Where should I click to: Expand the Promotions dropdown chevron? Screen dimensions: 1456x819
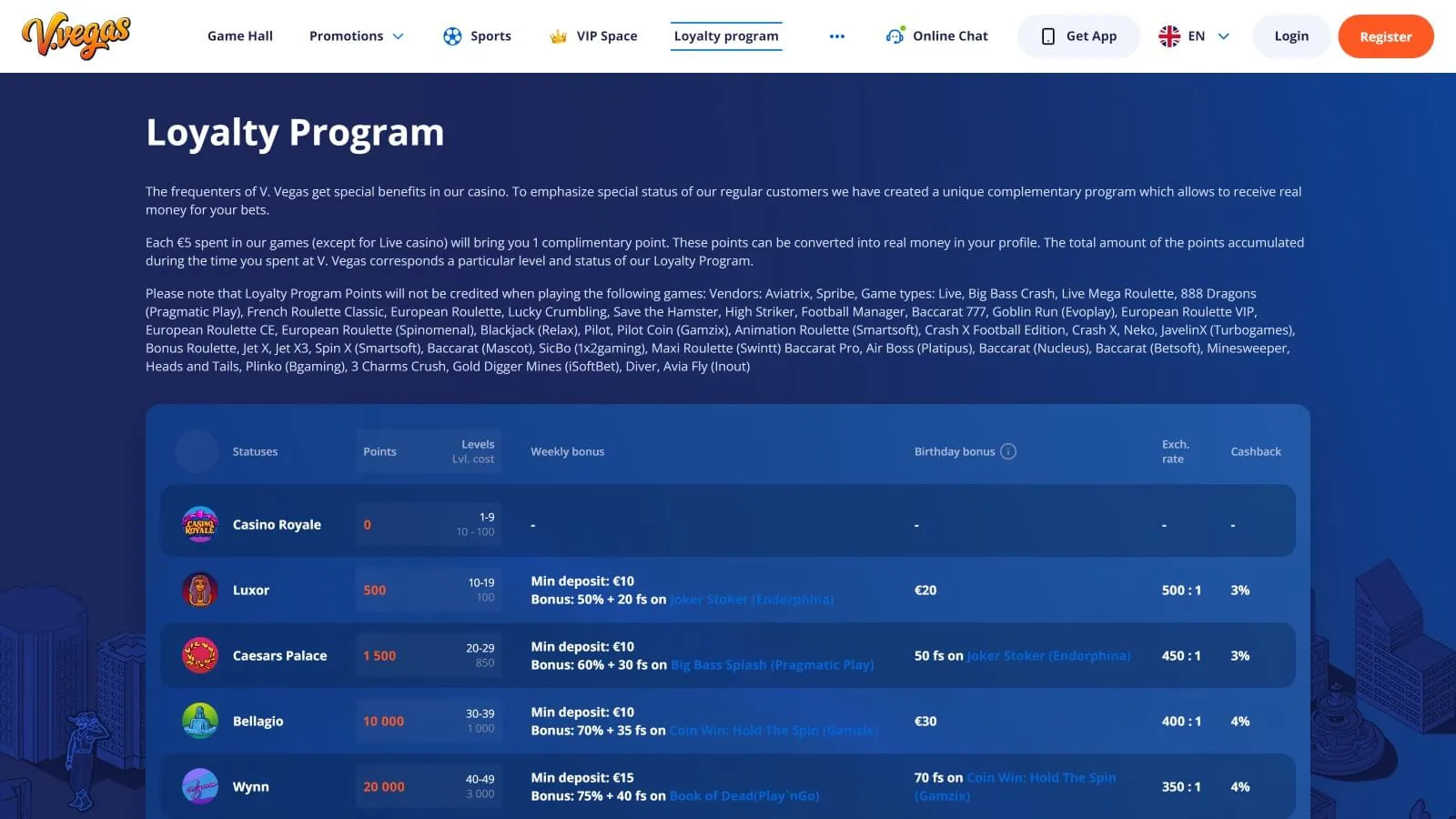(398, 36)
